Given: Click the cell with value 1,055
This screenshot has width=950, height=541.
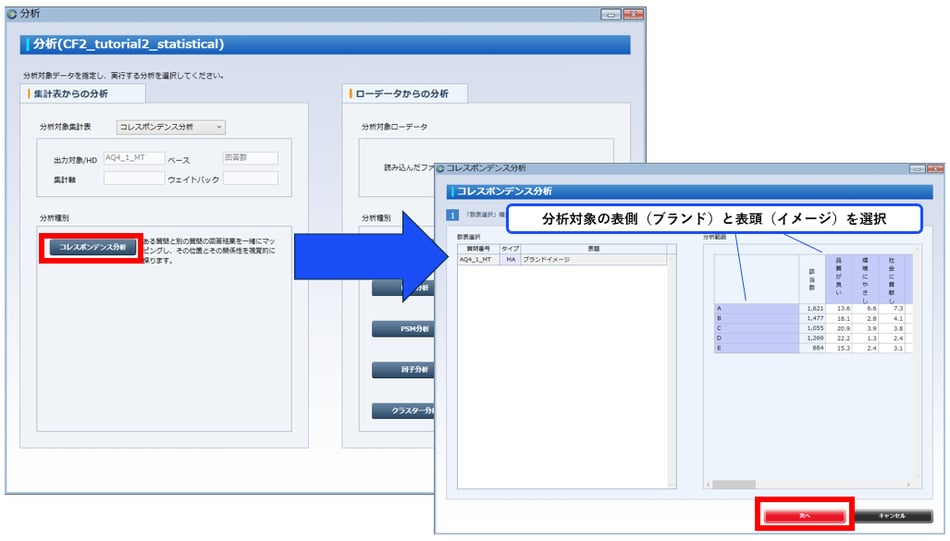Looking at the screenshot, I should click(812, 328).
